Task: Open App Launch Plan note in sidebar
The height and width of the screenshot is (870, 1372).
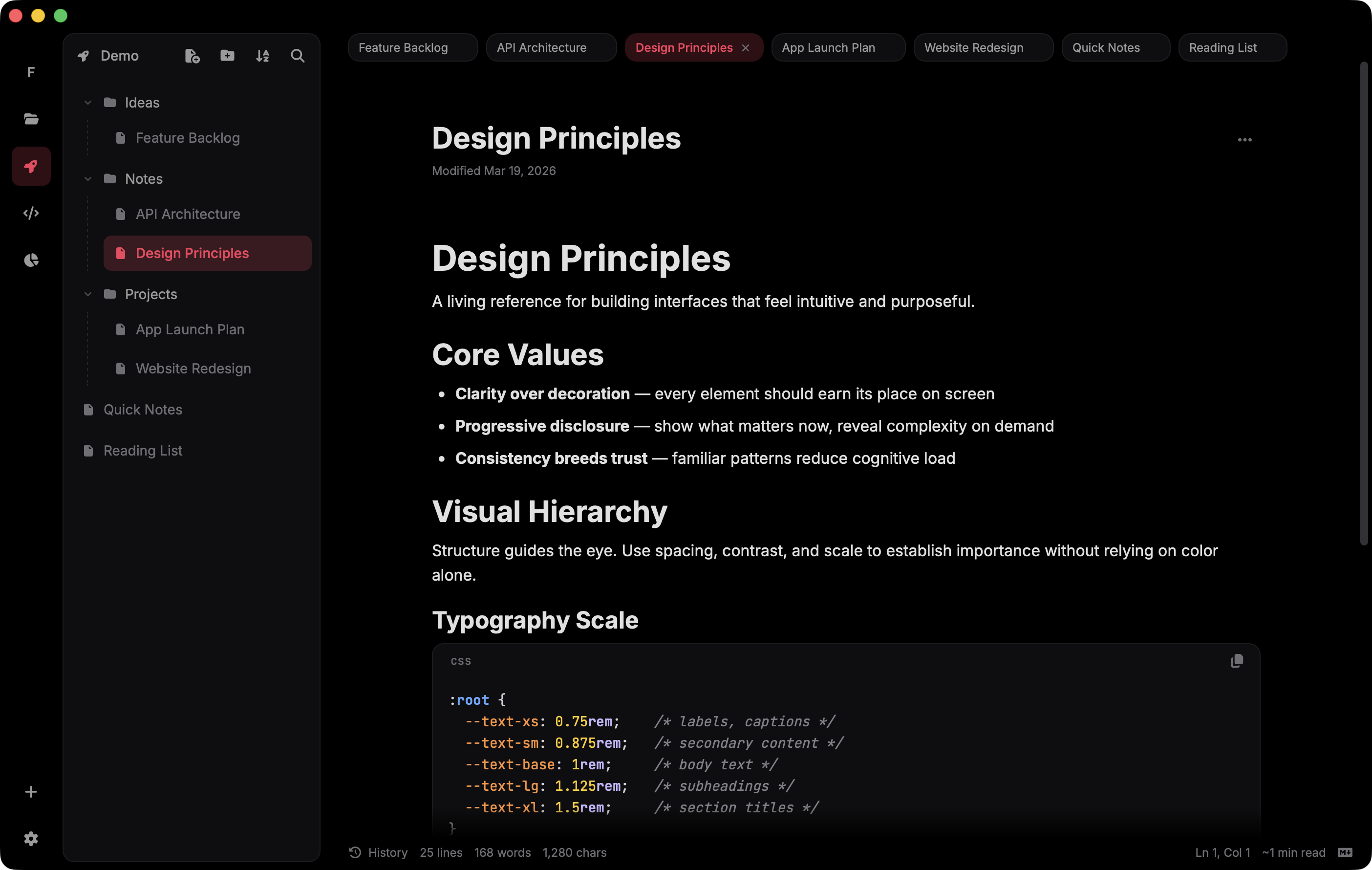Action: 207,329
